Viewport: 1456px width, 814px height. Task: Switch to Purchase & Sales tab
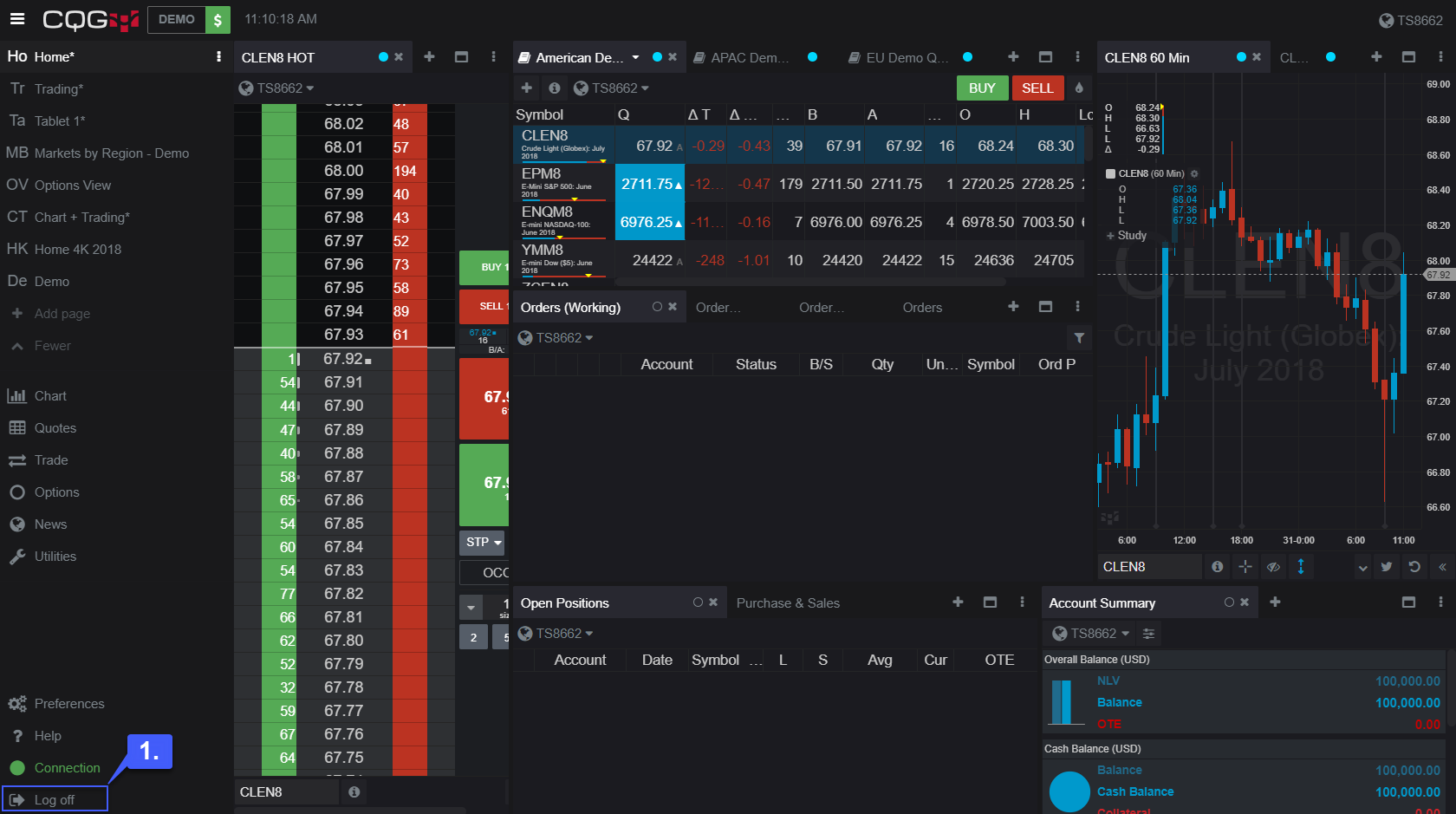pos(788,603)
